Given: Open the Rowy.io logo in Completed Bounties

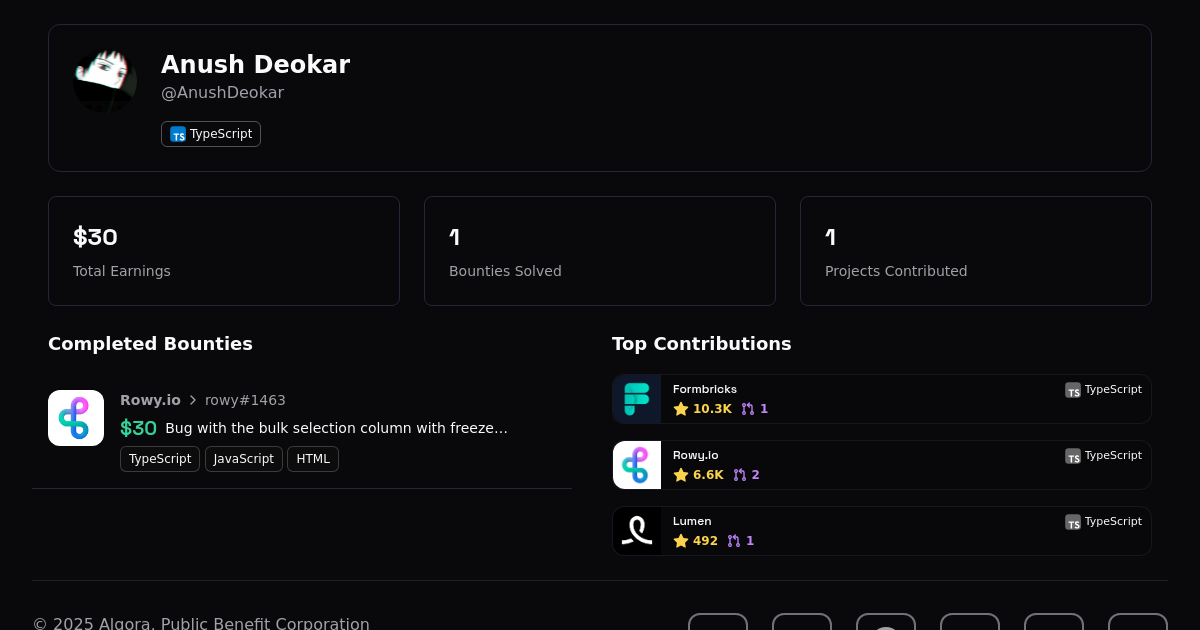Looking at the screenshot, I should pyautogui.click(x=76, y=418).
